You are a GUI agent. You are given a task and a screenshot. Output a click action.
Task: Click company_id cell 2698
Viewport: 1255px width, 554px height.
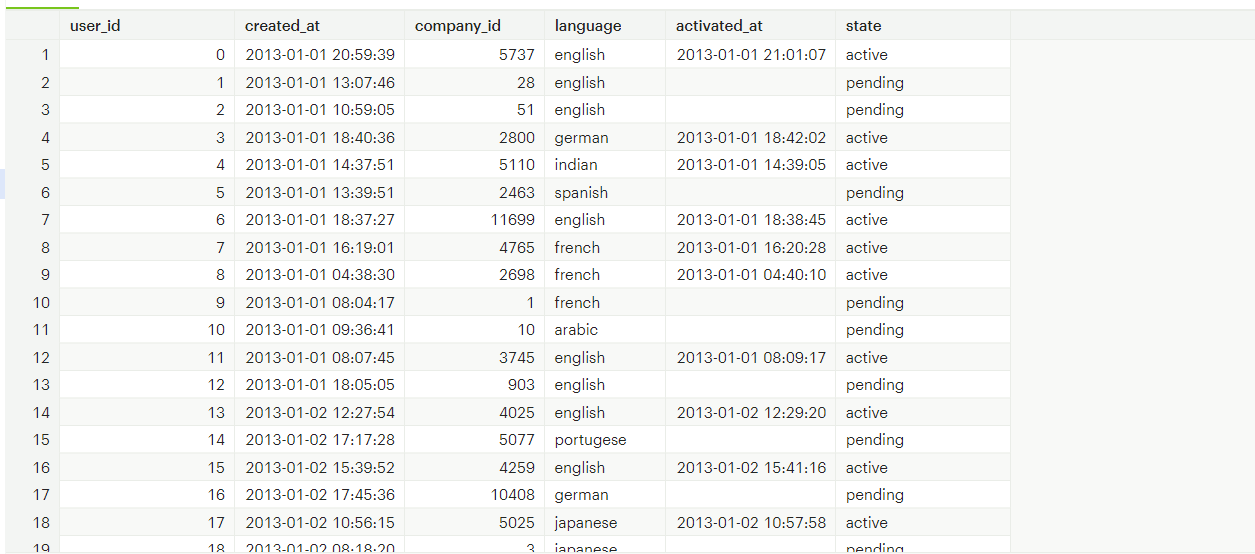(475, 275)
